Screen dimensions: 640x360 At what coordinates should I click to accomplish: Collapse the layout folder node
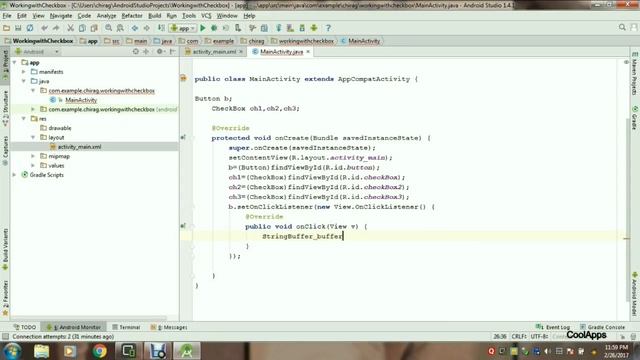click(x=33, y=138)
